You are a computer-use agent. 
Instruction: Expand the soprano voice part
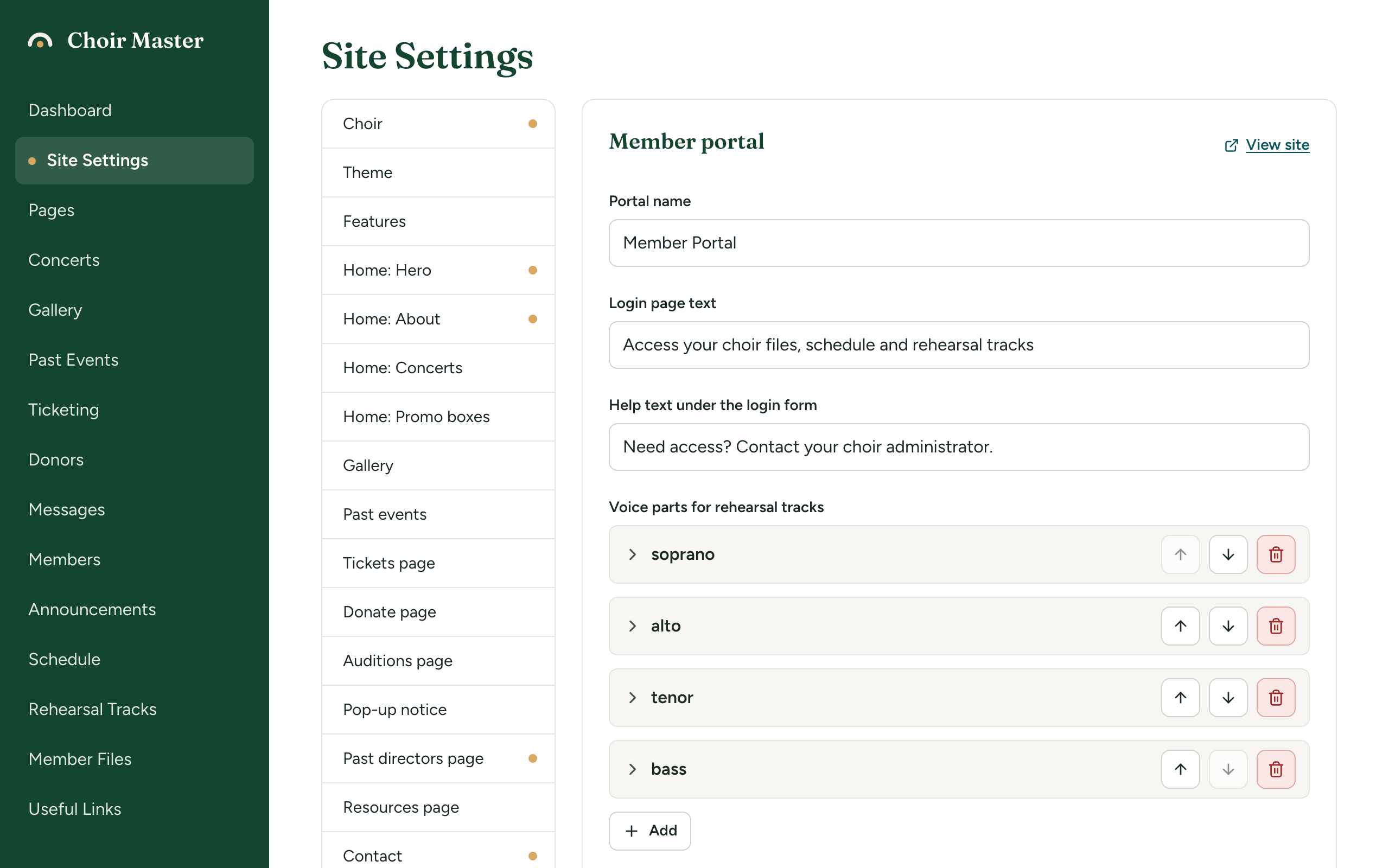632,554
